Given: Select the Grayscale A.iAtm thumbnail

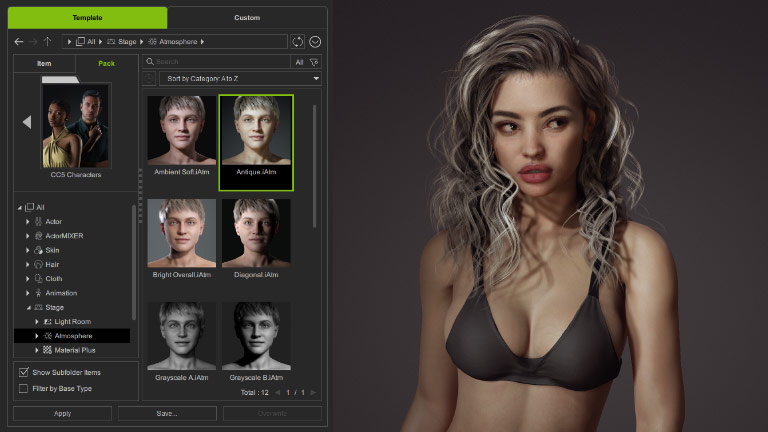Looking at the screenshot, I should tap(182, 336).
